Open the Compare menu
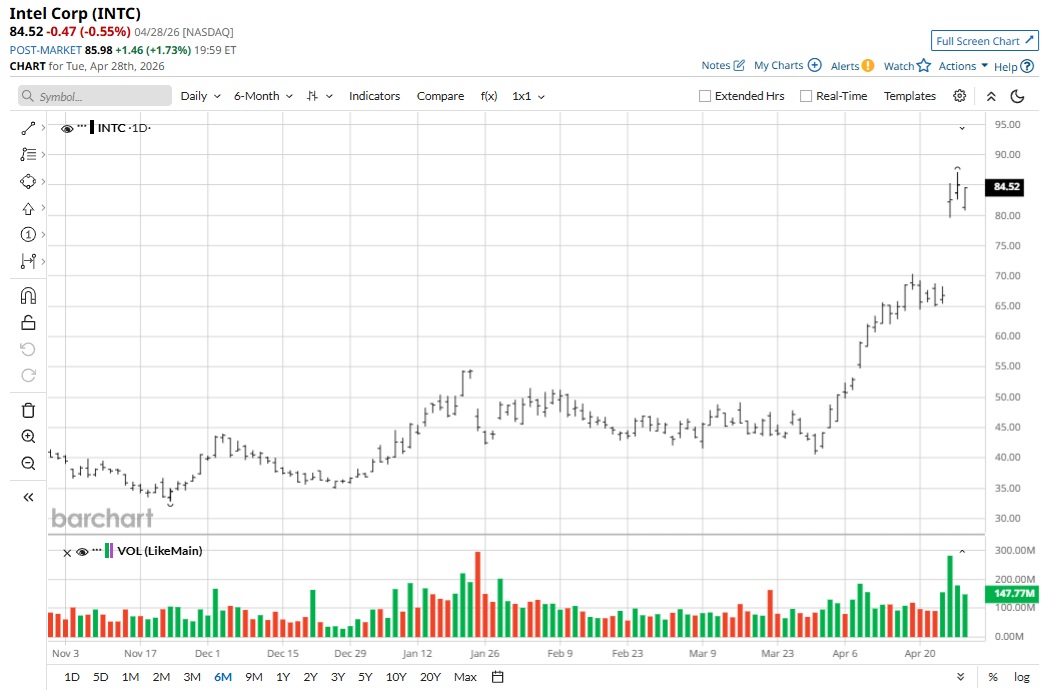Screen dimensions: 1059x697 pos(440,96)
